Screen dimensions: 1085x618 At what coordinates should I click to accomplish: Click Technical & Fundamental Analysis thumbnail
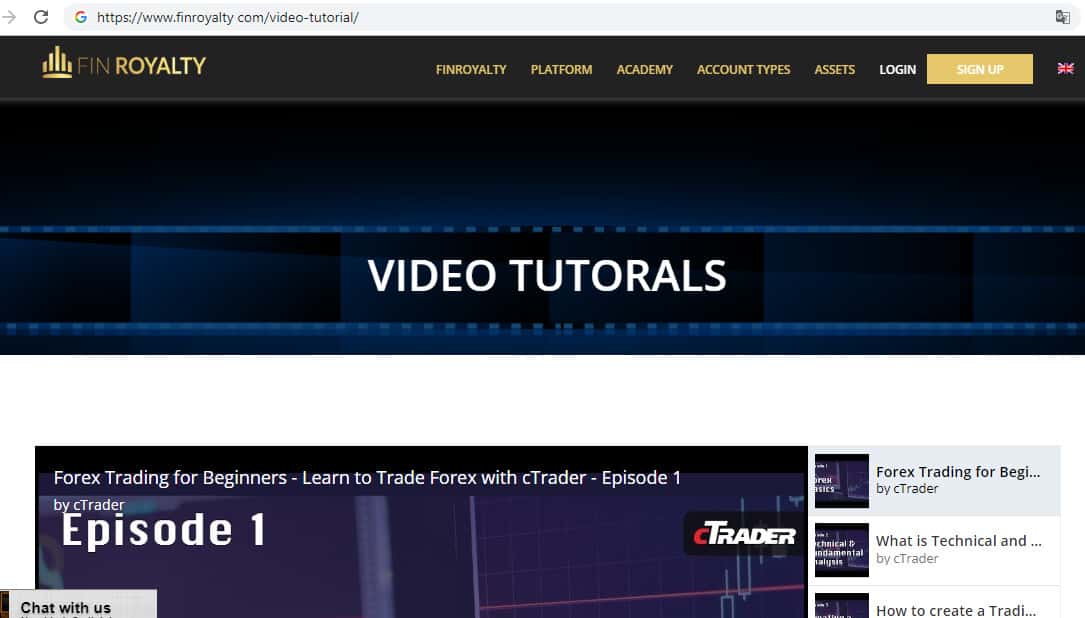(x=841, y=550)
